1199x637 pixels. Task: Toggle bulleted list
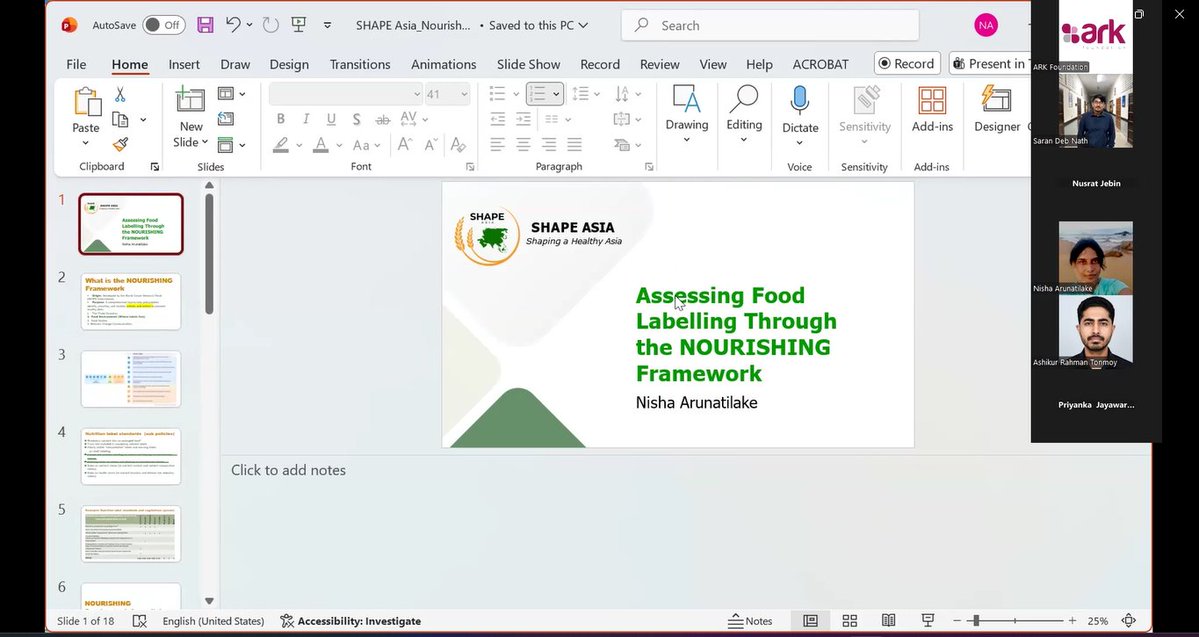click(x=498, y=94)
